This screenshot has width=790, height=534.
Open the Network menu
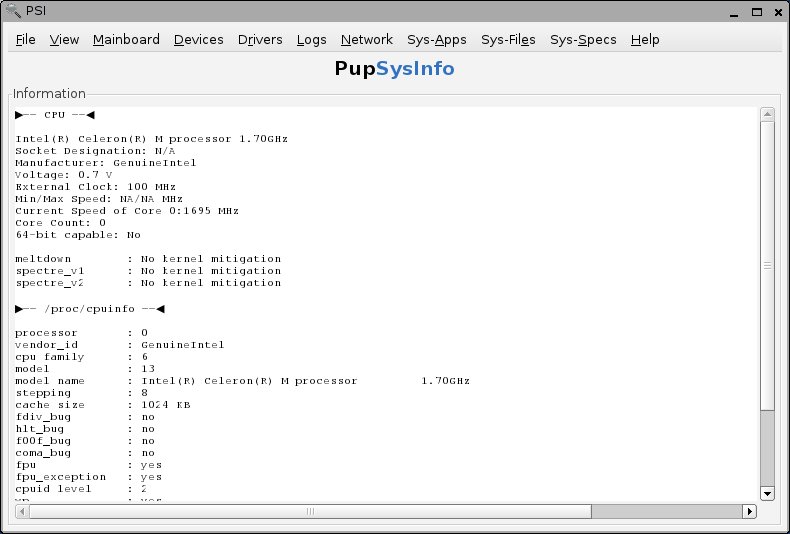pyautogui.click(x=367, y=39)
